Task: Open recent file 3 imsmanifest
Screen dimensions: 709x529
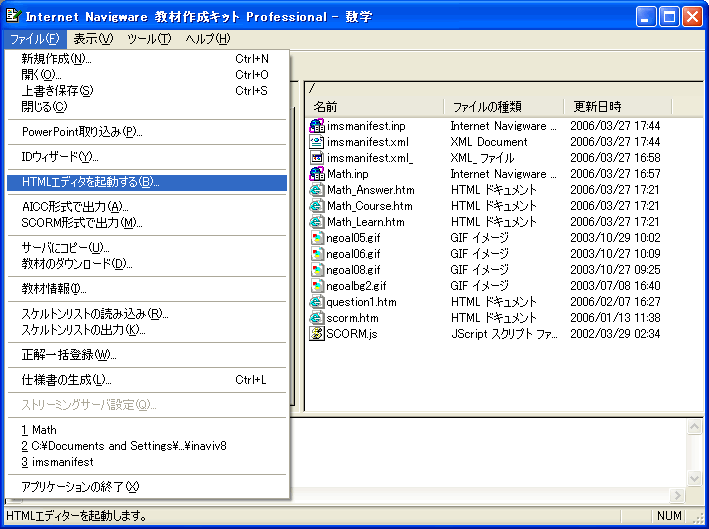Action: click(147, 462)
